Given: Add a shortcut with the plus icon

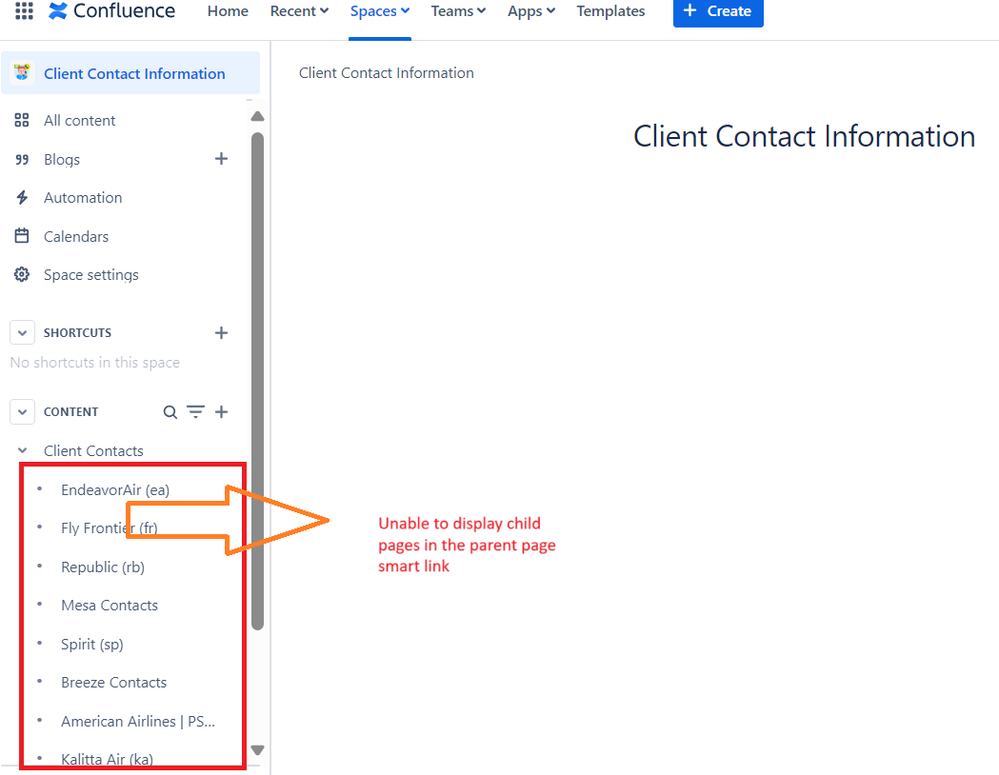Looking at the screenshot, I should click(221, 333).
